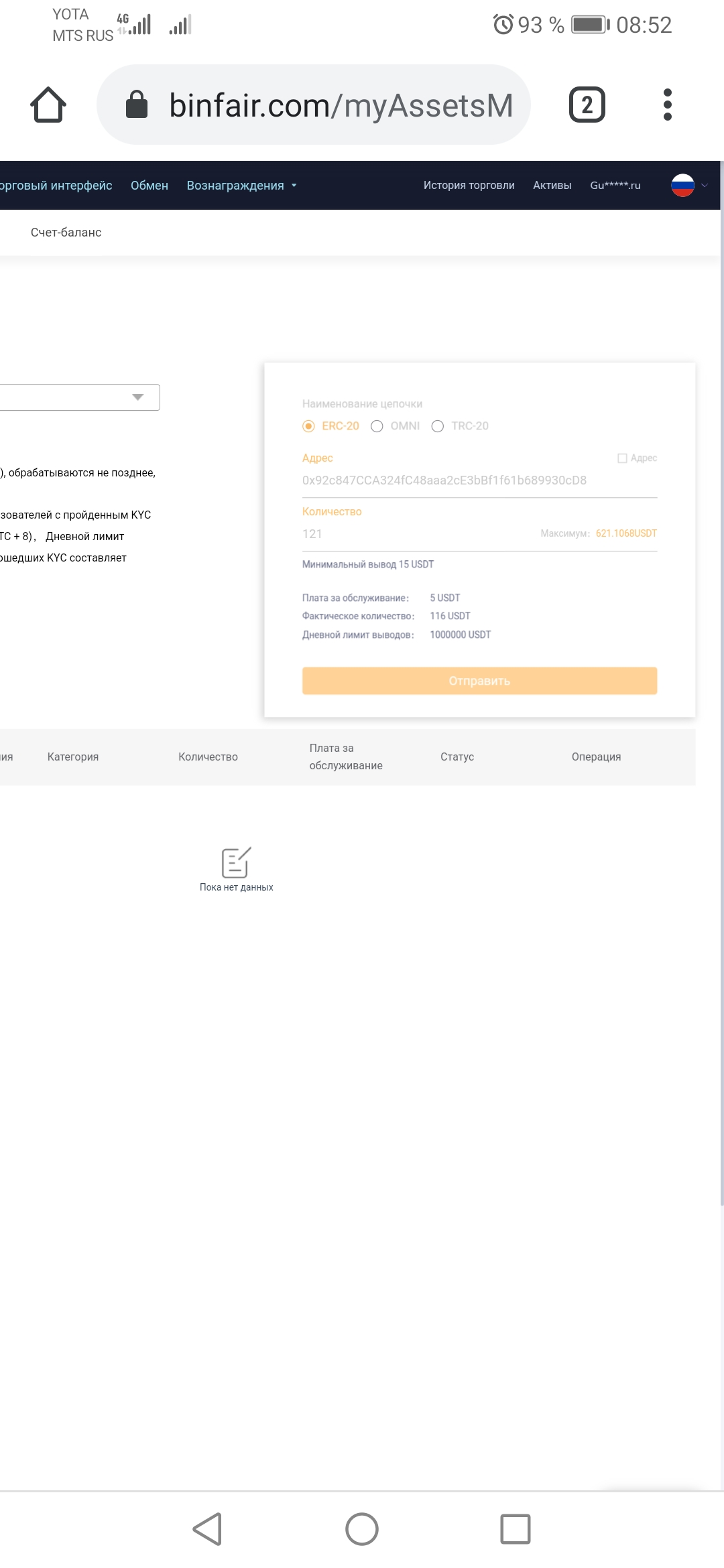Click the 1000000 USDT daily limit value
Screen dimensions: 724x1568
[x=461, y=635]
